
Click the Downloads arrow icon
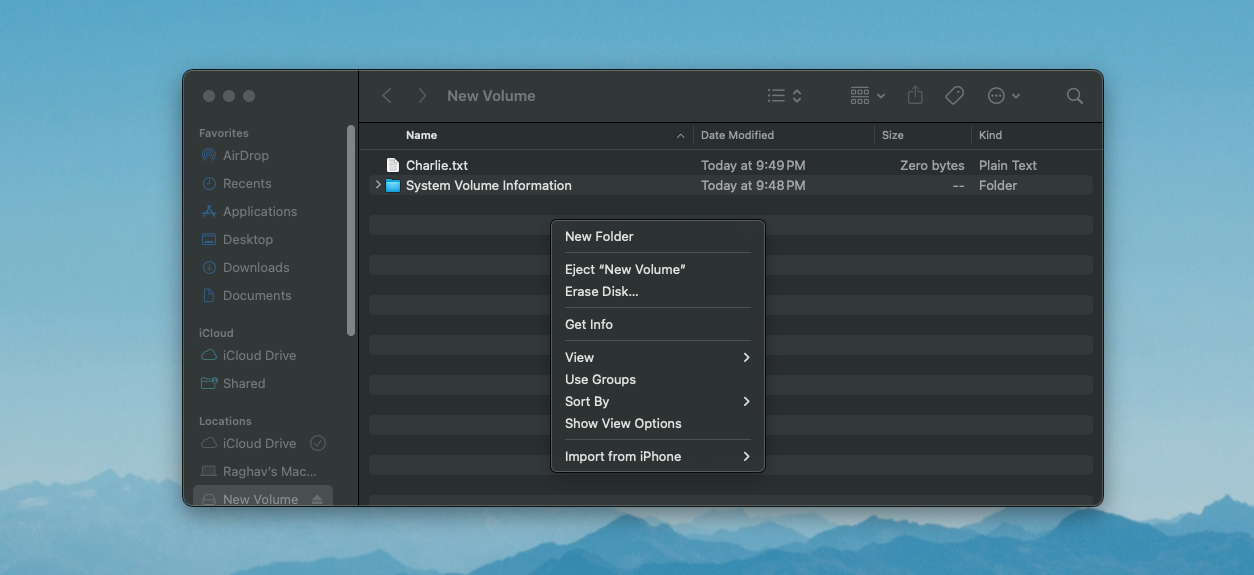click(209, 267)
